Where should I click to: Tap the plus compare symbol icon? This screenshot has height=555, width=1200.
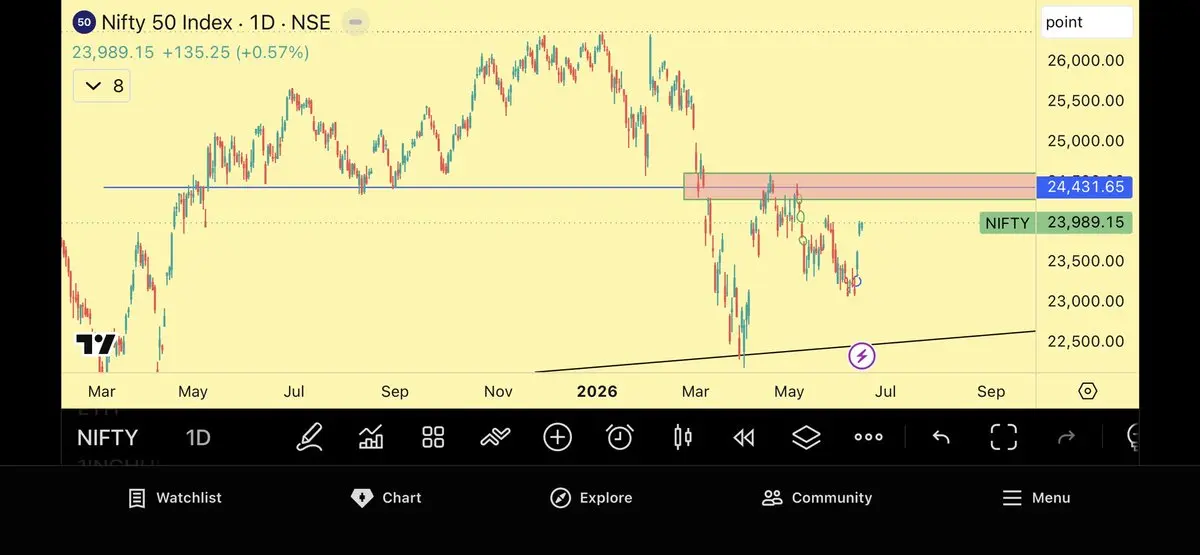pyautogui.click(x=557, y=437)
